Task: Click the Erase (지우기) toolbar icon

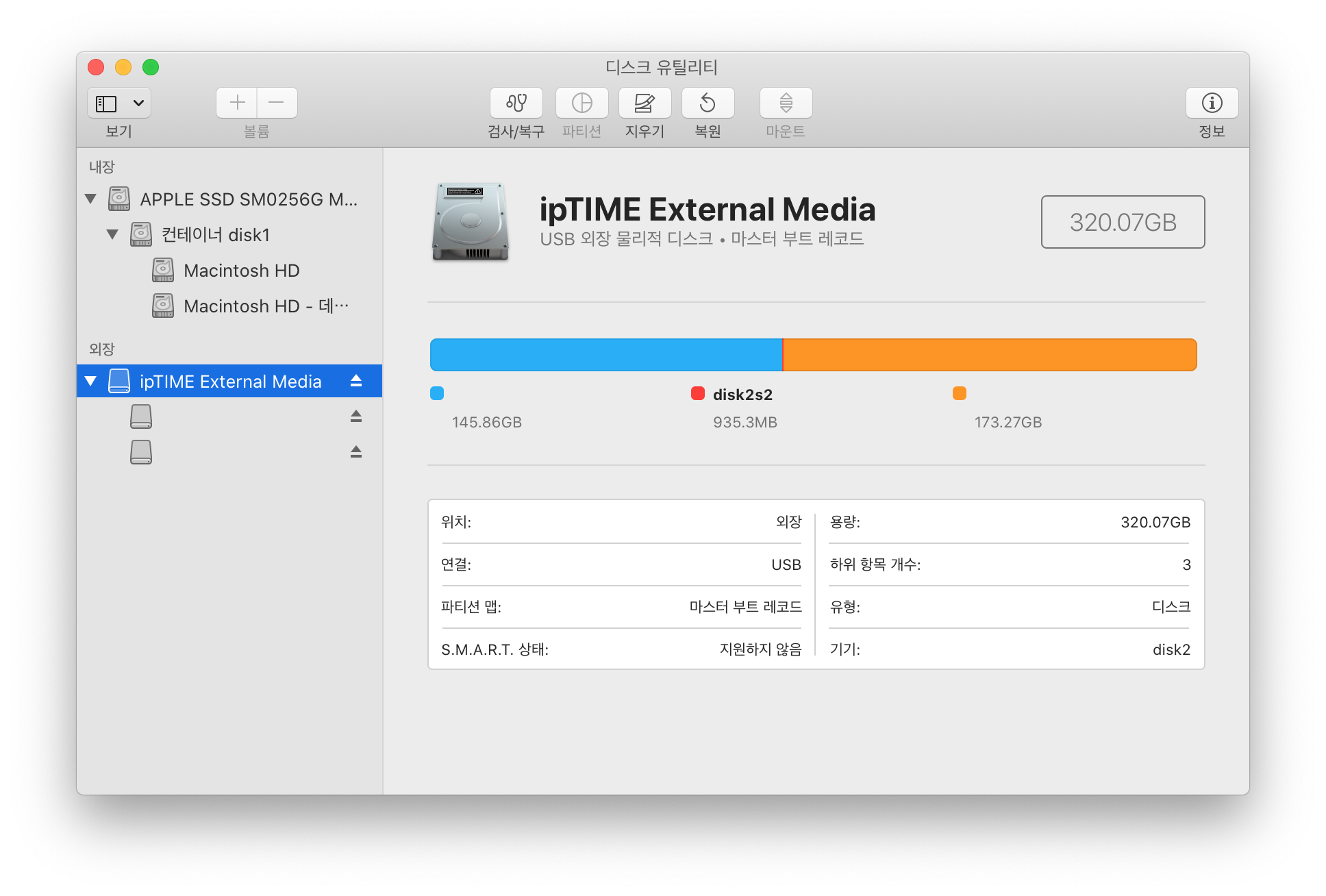Action: tap(645, 103)
